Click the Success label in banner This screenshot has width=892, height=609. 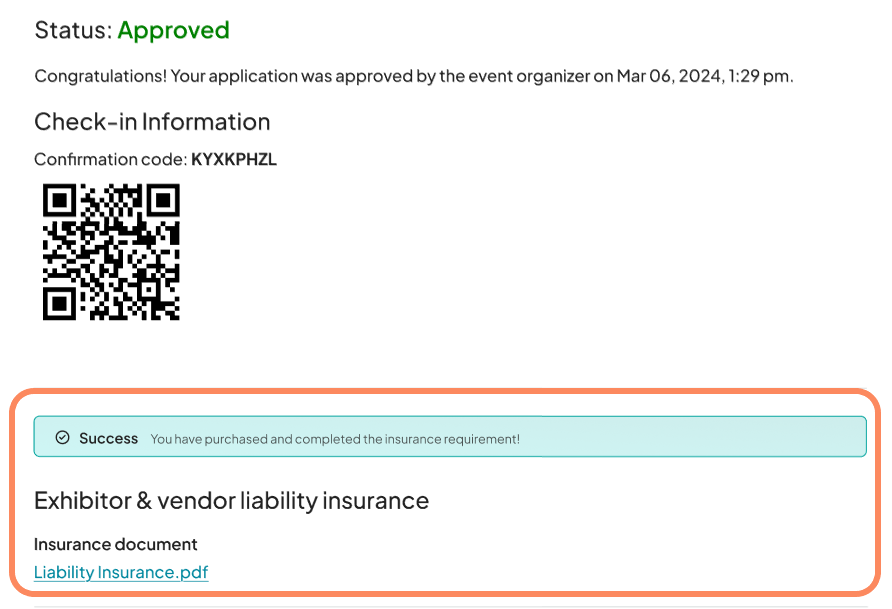(x=109, y=438)
